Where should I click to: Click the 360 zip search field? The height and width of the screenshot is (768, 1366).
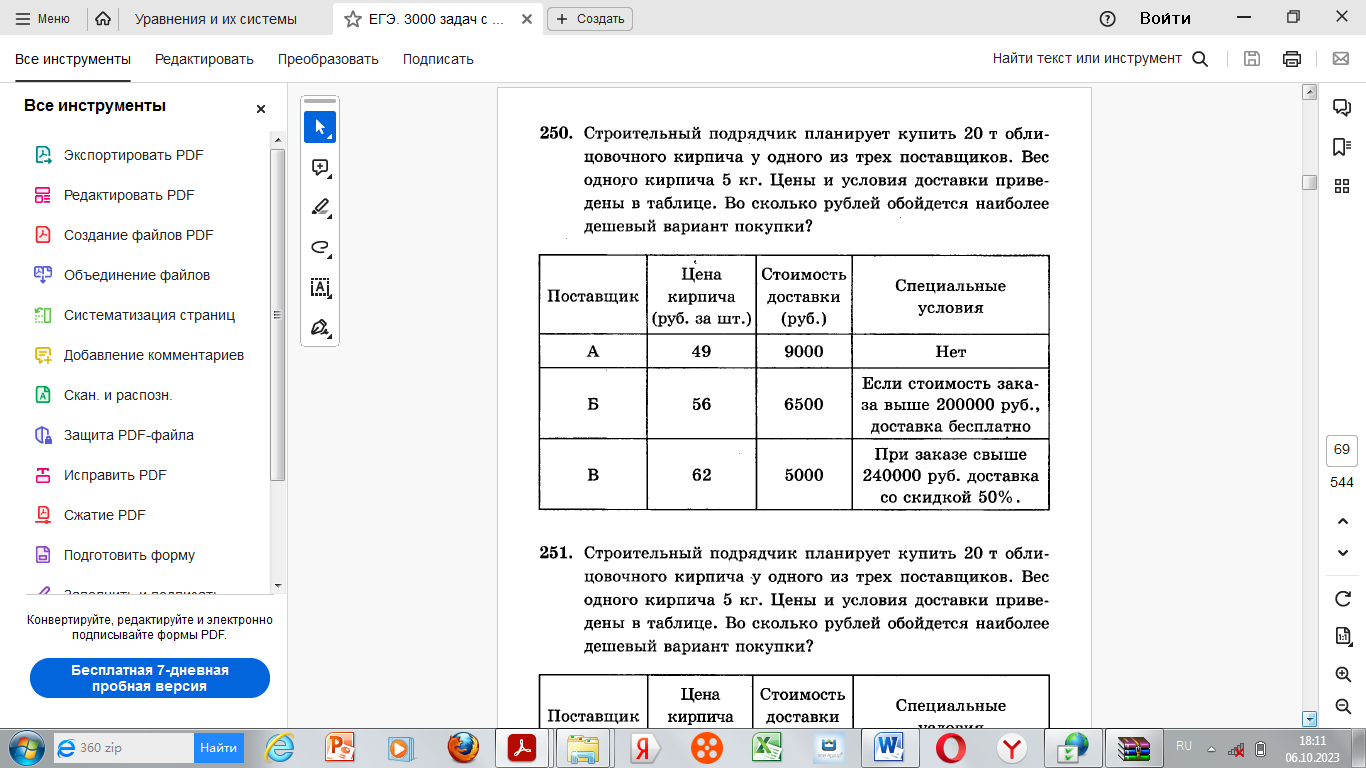pyautogui.click(x=124, y=747)
